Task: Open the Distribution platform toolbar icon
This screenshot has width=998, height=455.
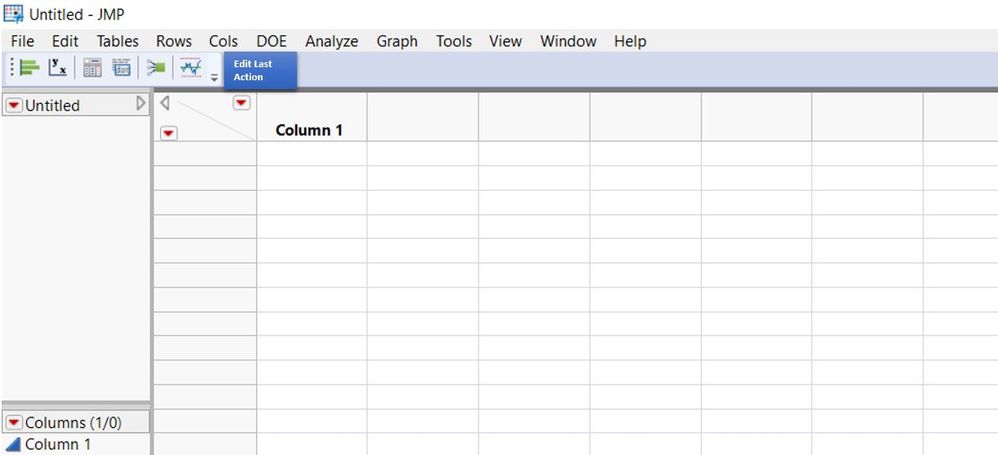Action: pos(29,68)
